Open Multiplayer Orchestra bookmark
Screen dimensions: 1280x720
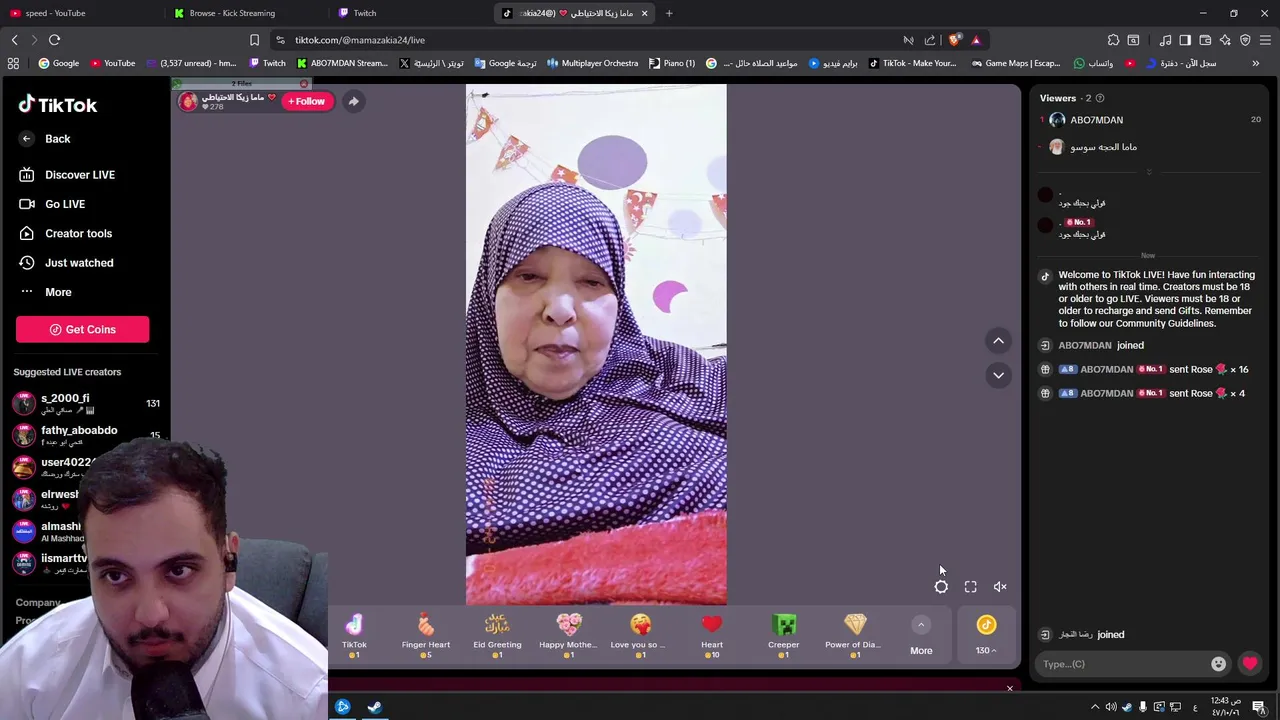591,63
